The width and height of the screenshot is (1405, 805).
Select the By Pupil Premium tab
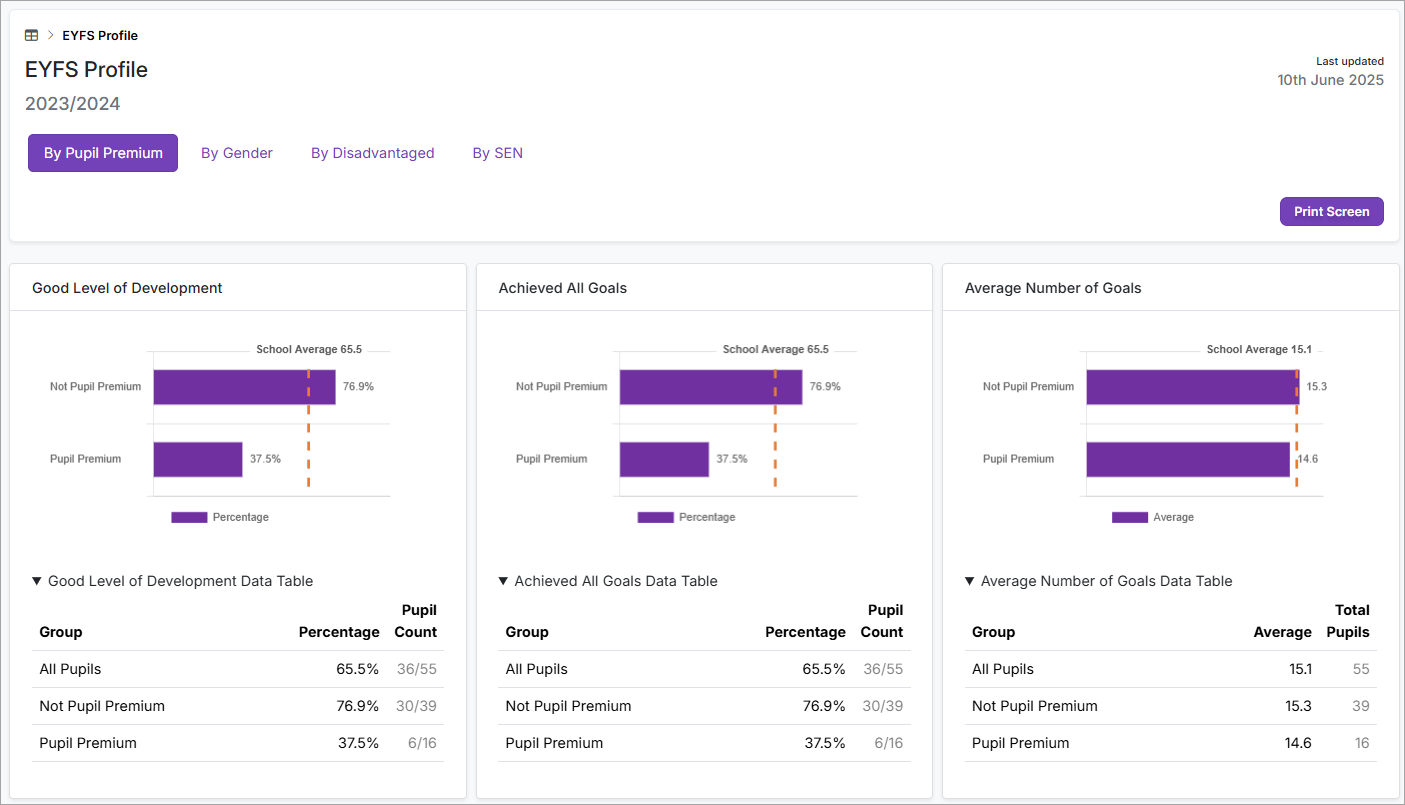click(102, 152)
